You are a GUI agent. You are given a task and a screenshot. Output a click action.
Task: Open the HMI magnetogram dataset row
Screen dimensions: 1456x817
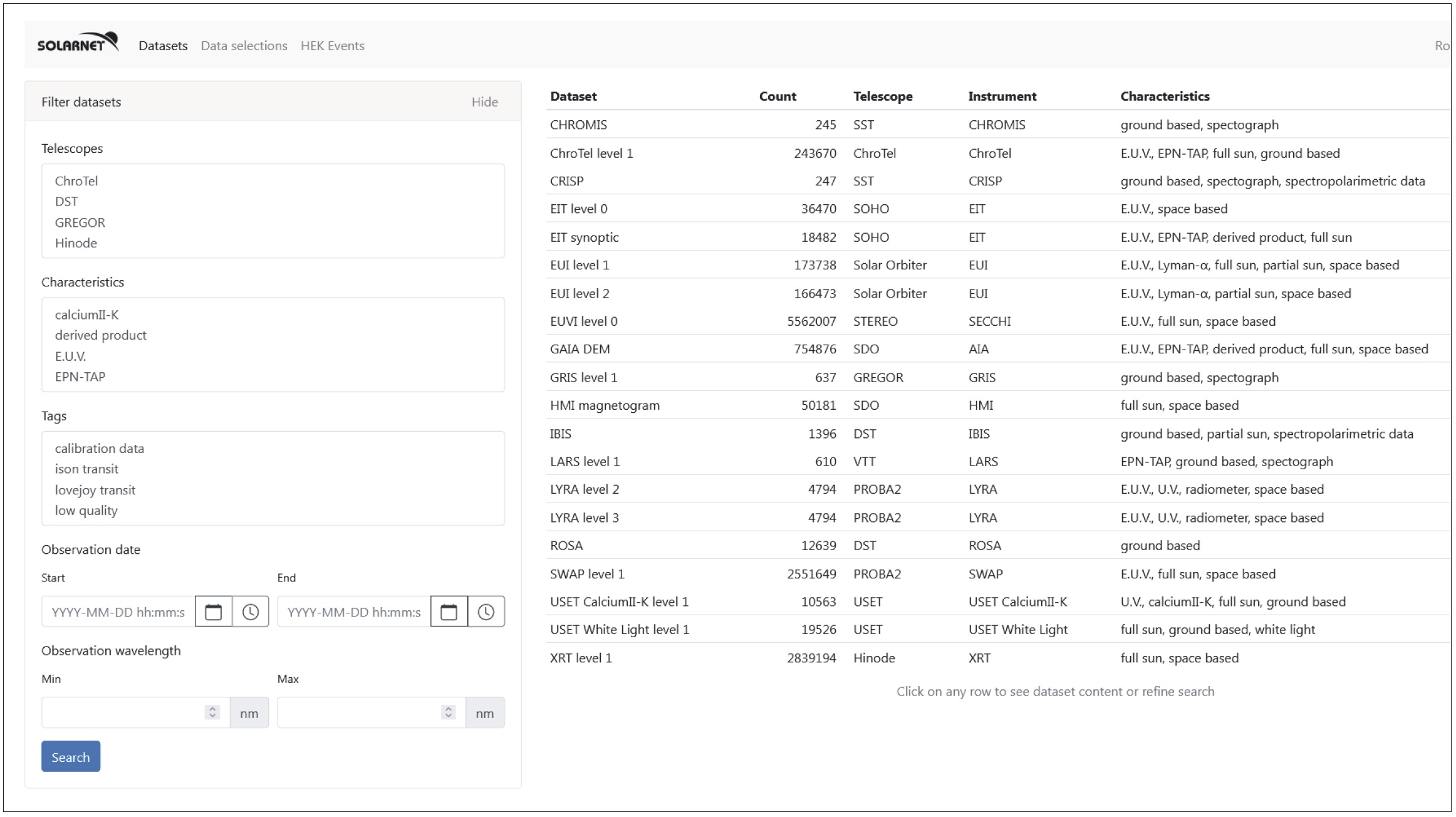coord(605,405)
